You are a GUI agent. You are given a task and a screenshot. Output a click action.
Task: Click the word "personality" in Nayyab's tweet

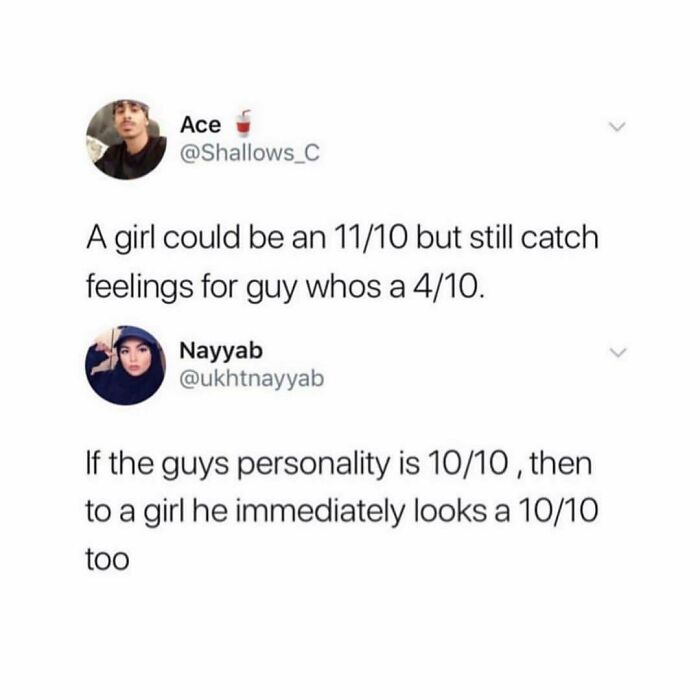pos(316,466)
